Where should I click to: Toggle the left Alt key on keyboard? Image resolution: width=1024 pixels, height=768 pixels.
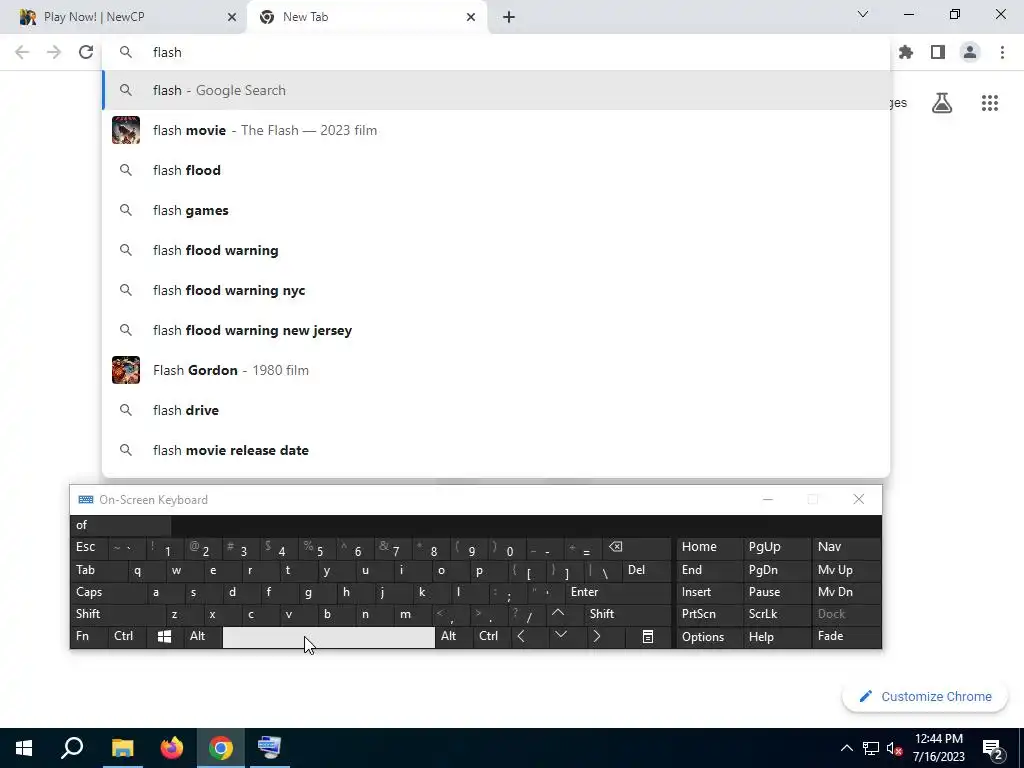[x=202, y=636]
